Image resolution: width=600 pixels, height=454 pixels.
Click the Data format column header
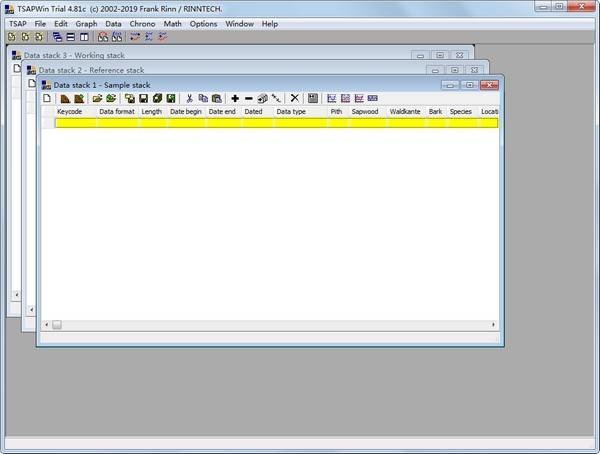(116, 111)
